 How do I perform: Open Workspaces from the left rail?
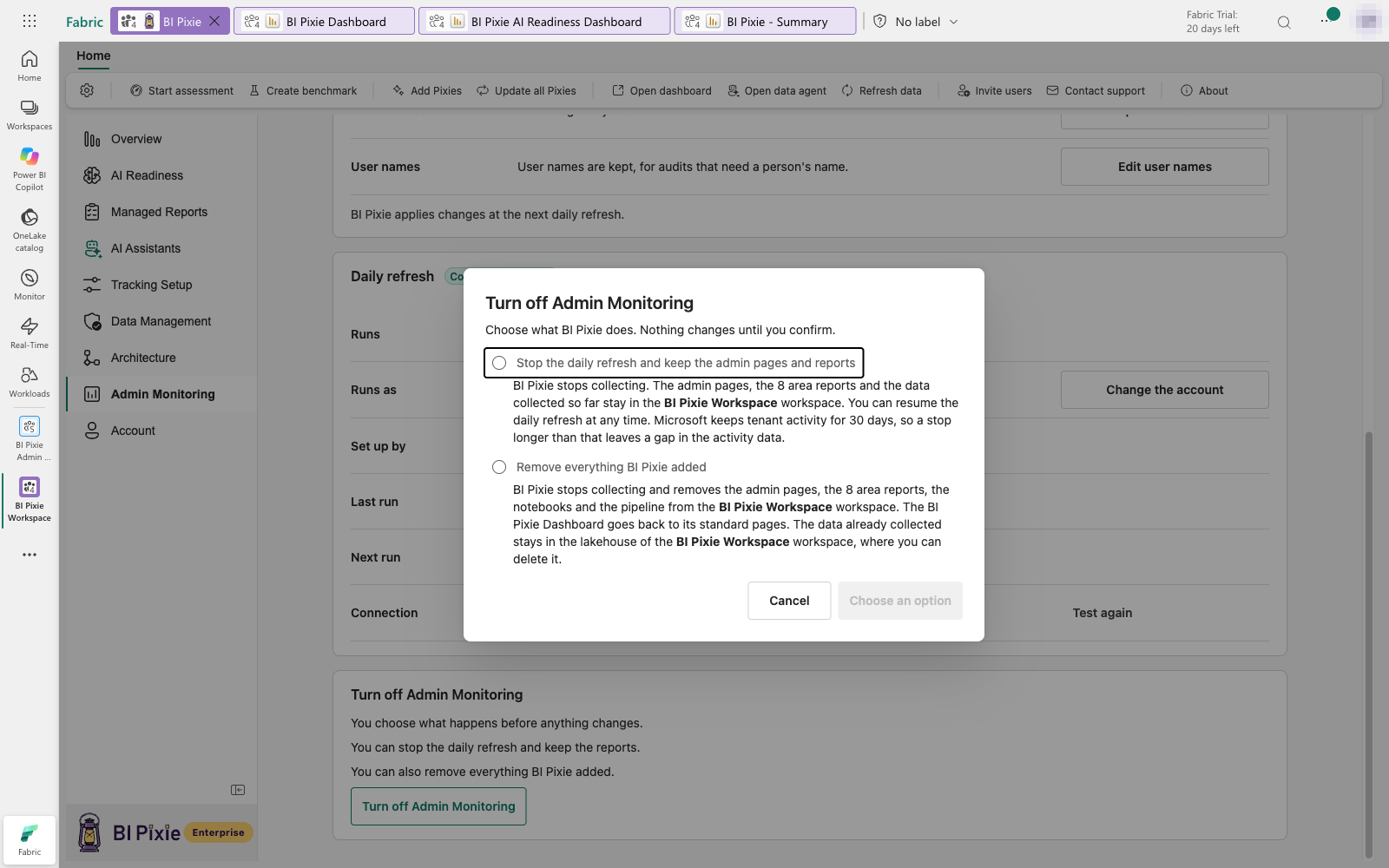[x=30, y=115]
